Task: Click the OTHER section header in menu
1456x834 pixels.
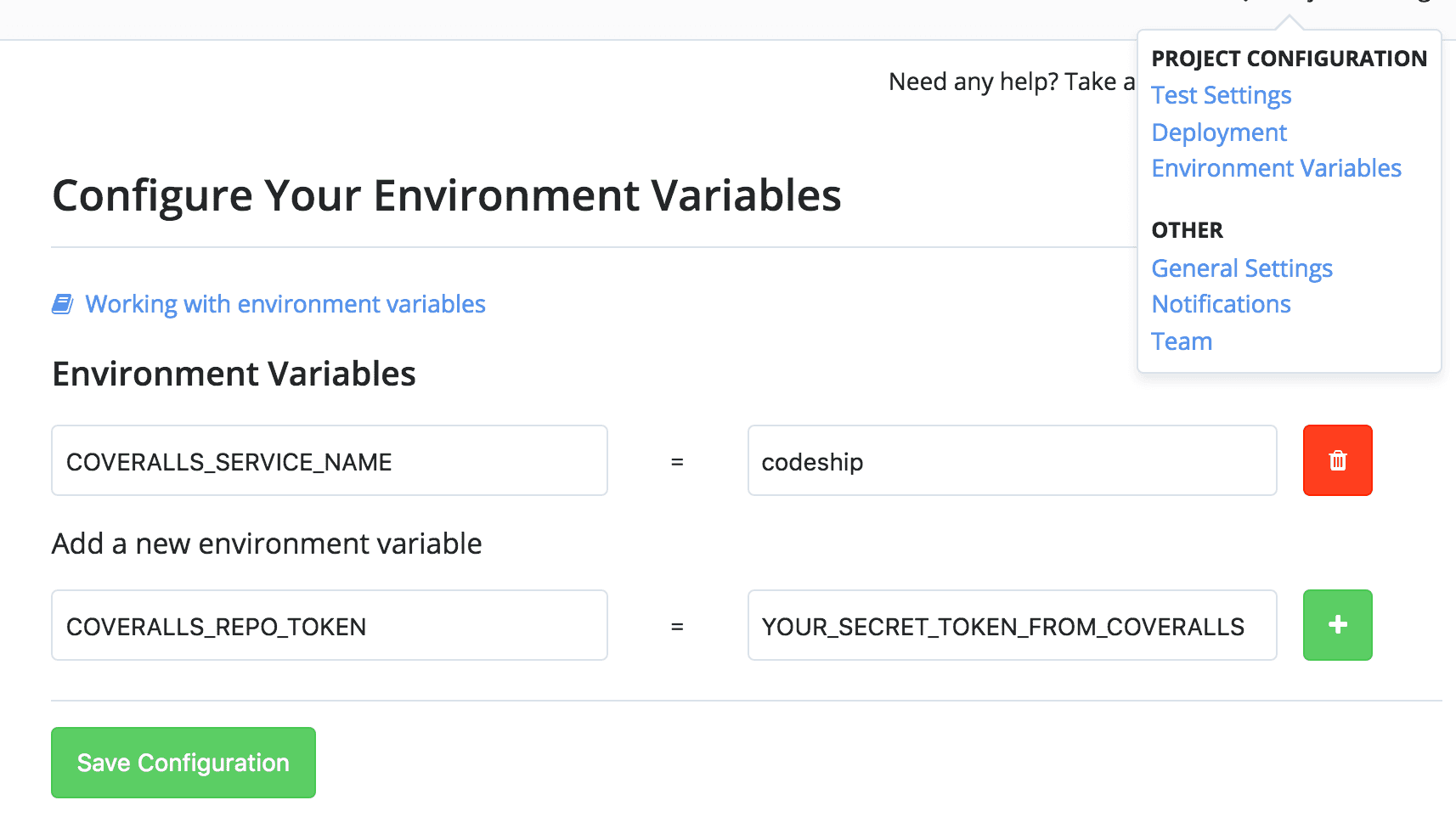Action: tap(1187, 230)
